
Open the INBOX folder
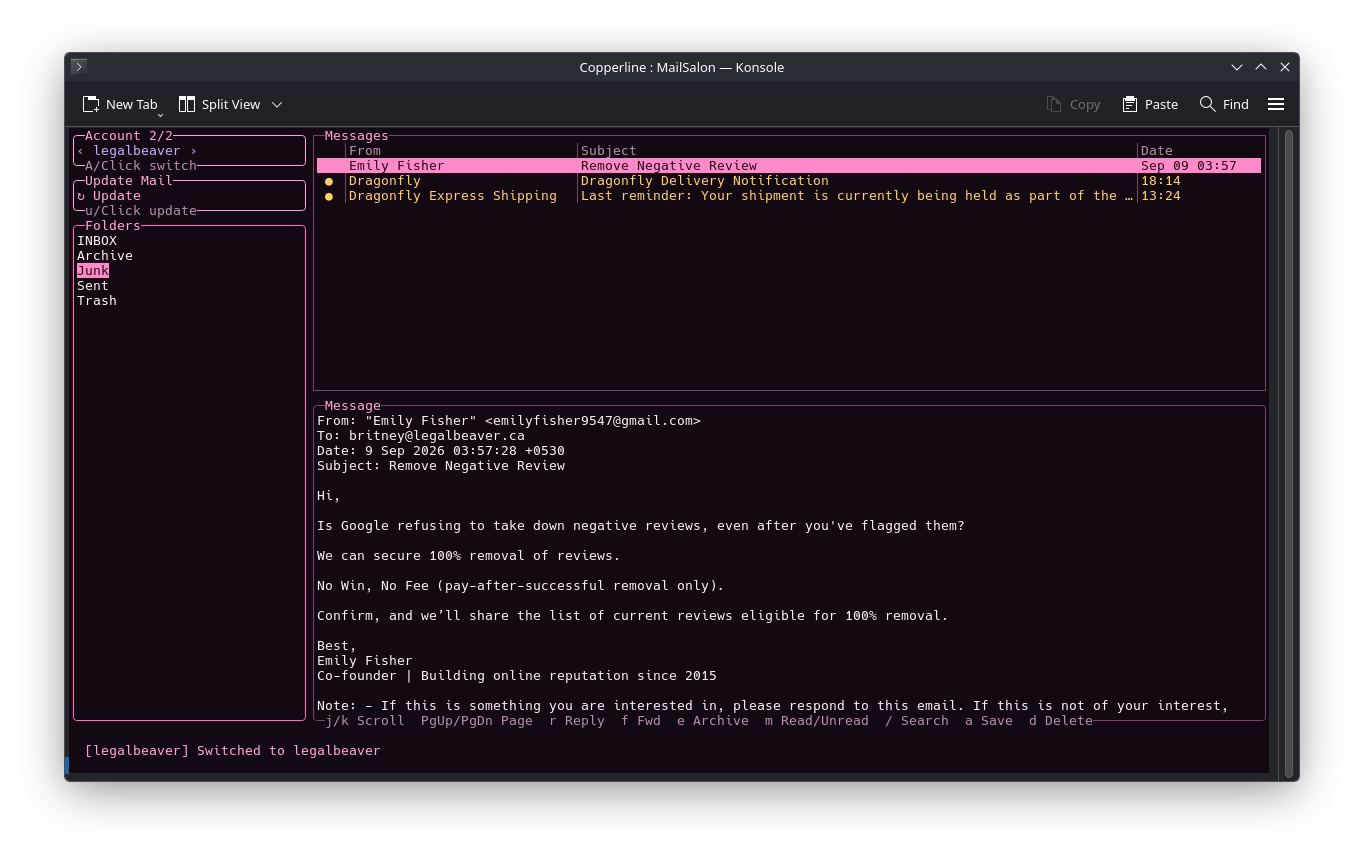click(x=97, y=241)
